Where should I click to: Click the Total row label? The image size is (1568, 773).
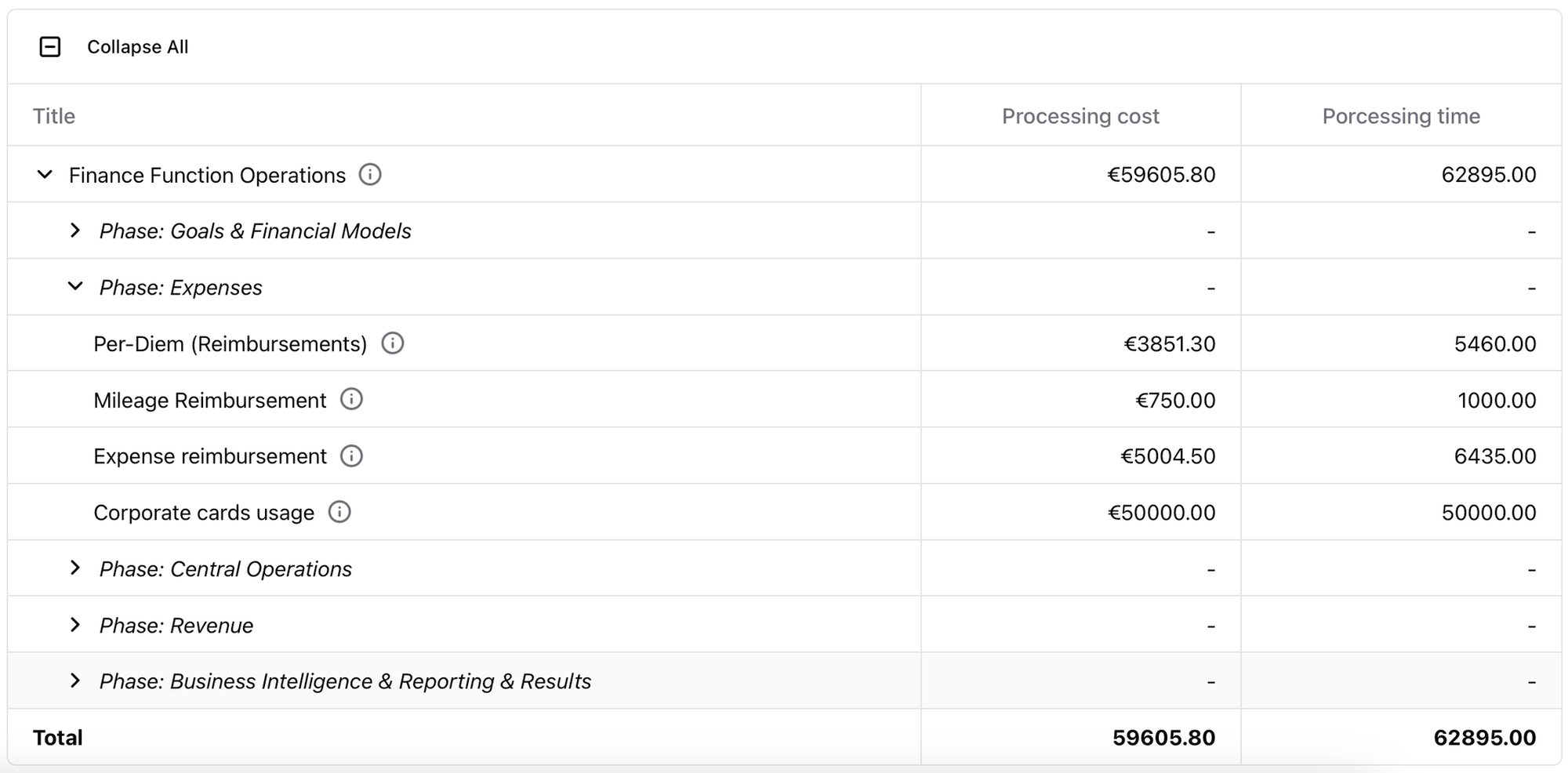57,738
